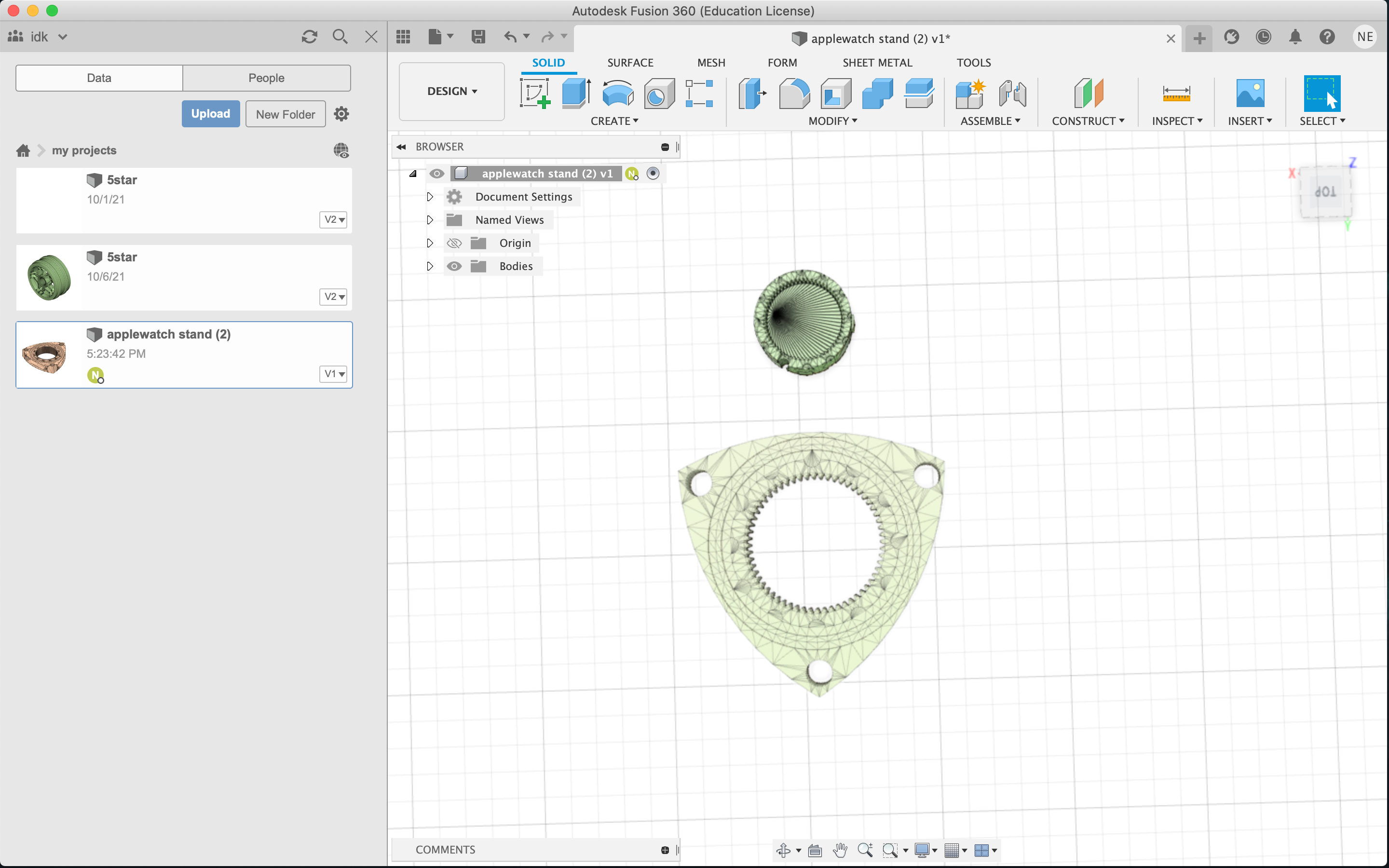Open version V2 dropdown for 5star 10/6/21
This screenshot has width=1389, height=868.
334,297
